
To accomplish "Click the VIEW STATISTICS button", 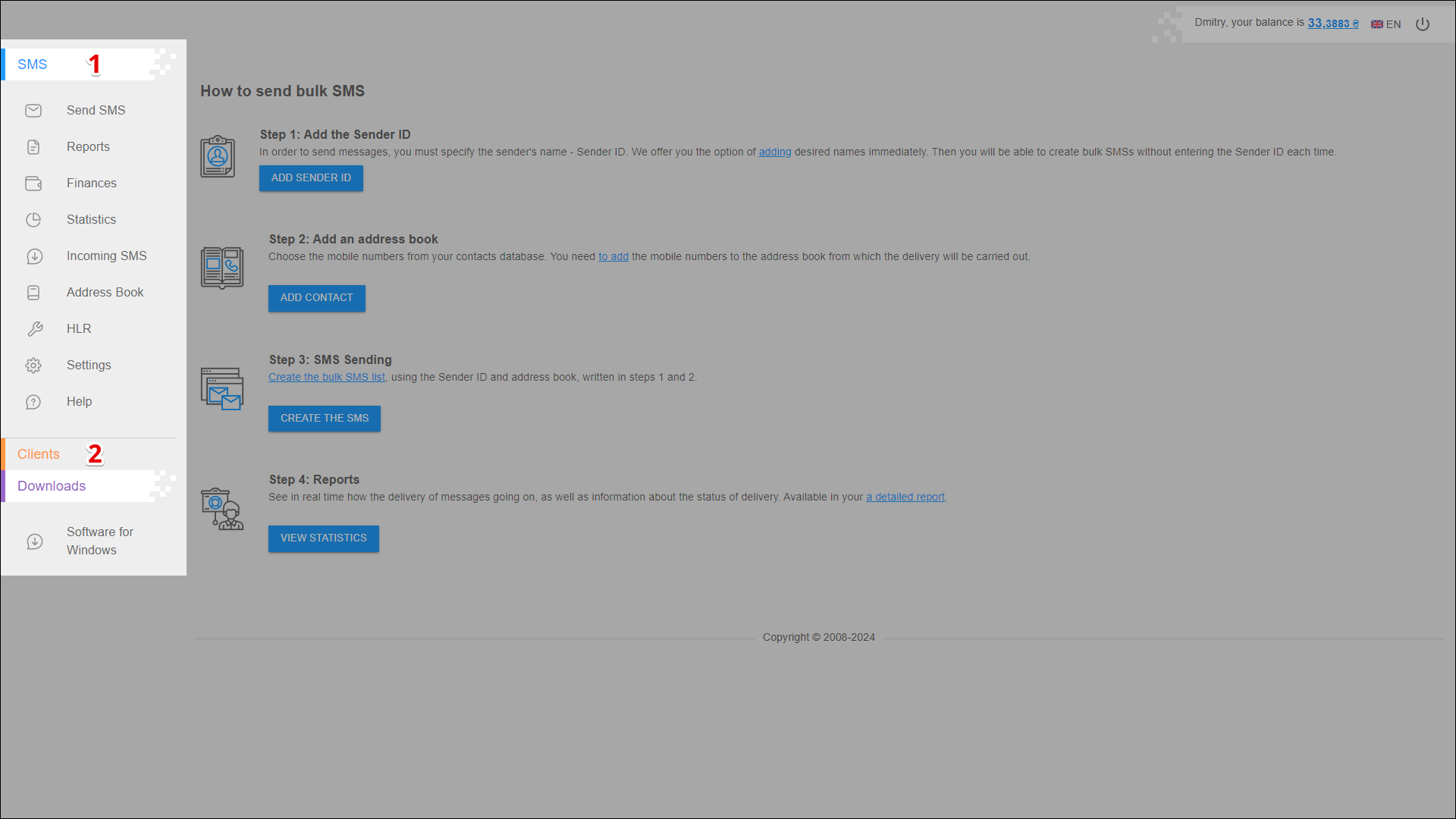I will (x=324, y=538).
